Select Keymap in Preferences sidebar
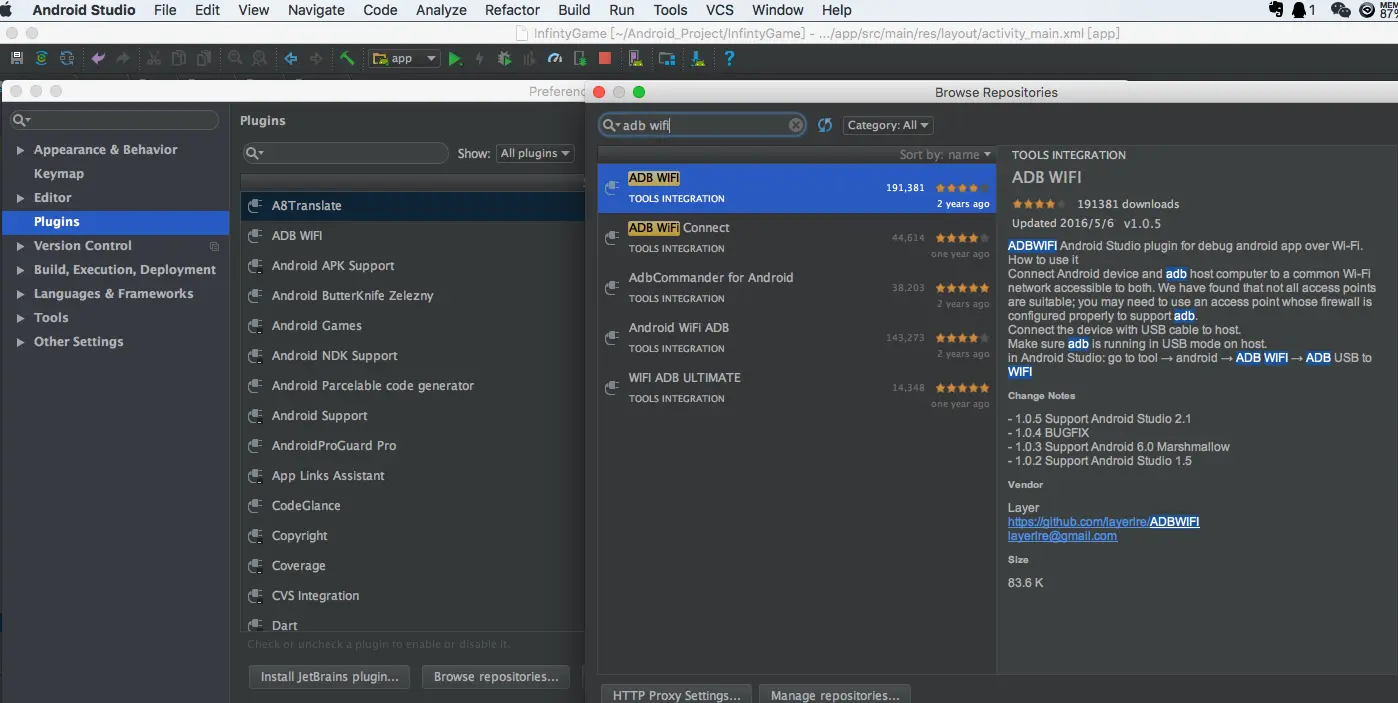Viewport: 1398px width, 703px height. click(59, 174)
